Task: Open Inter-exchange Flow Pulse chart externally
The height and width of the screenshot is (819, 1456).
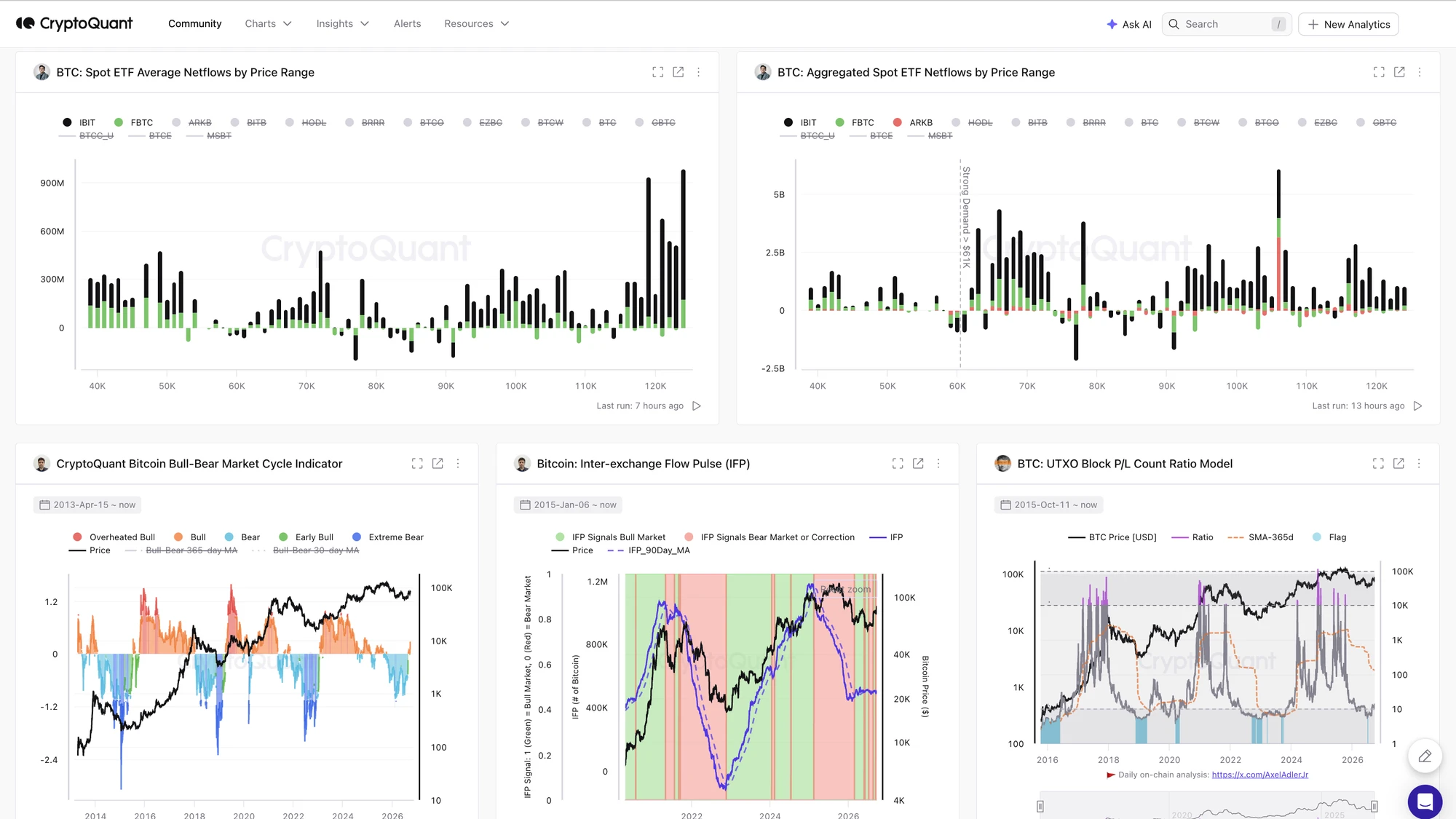Action: 918,464
